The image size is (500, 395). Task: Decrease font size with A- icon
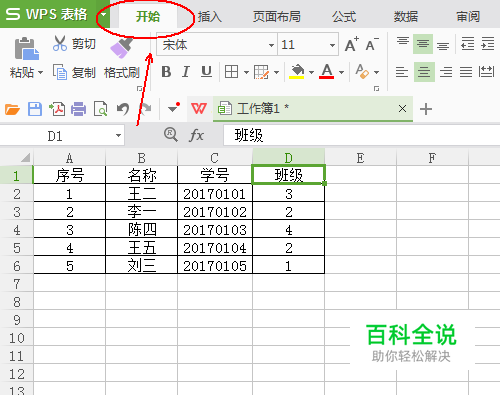coord(372,44)
